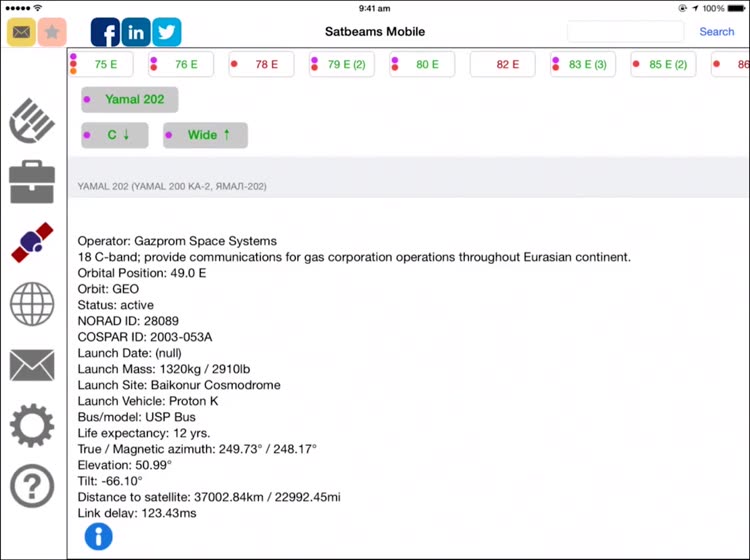Tap the favorites star icon
The width and height of the screenshot is (750, 560).
point(52,32)
